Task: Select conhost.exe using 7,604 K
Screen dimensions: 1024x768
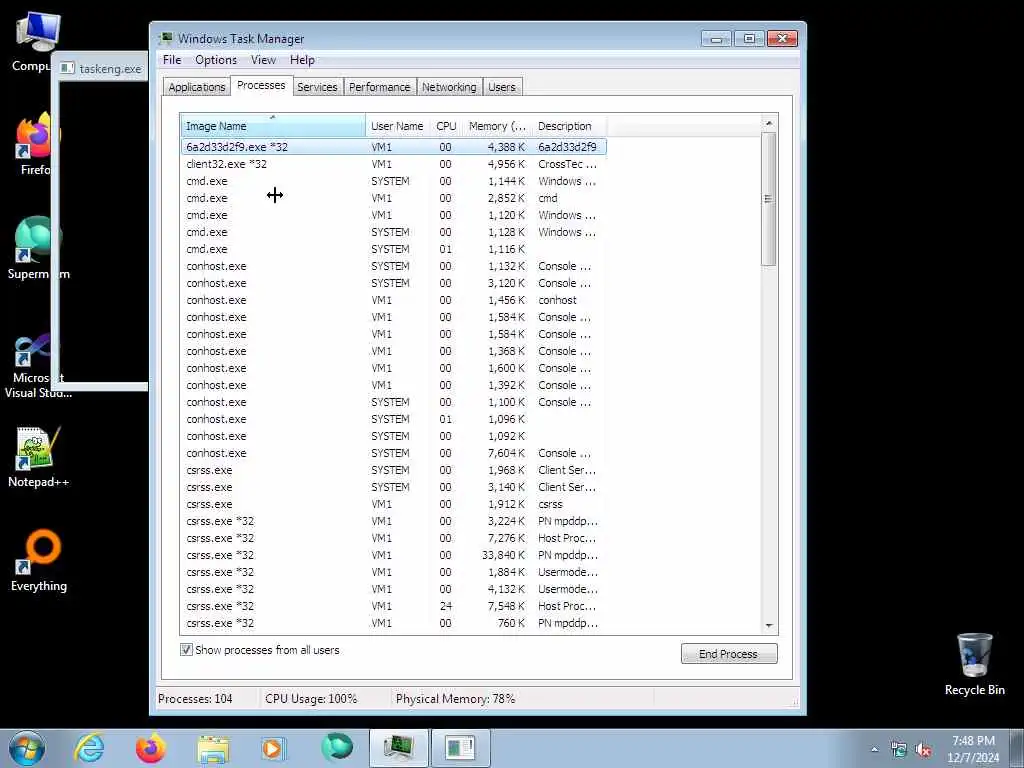Action: coord(394,453)
